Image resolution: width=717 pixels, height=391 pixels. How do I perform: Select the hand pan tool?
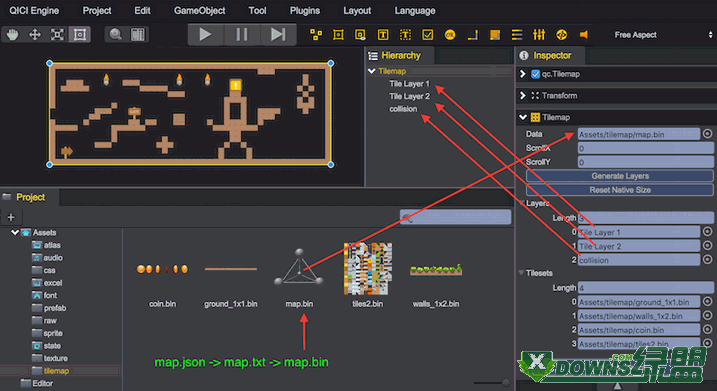[x=13, y=35]
